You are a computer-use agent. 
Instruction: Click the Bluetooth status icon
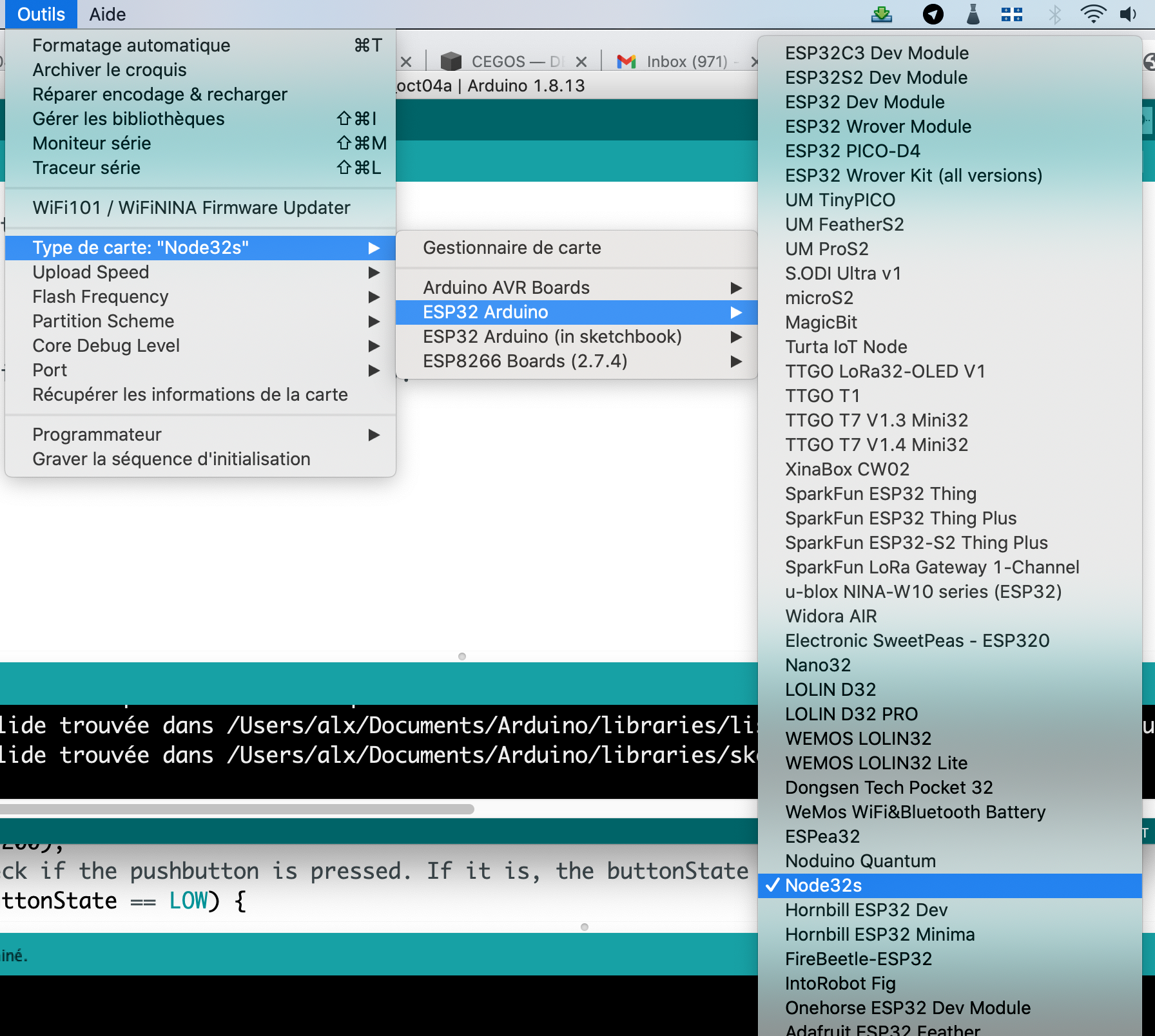click(1054, 14)
